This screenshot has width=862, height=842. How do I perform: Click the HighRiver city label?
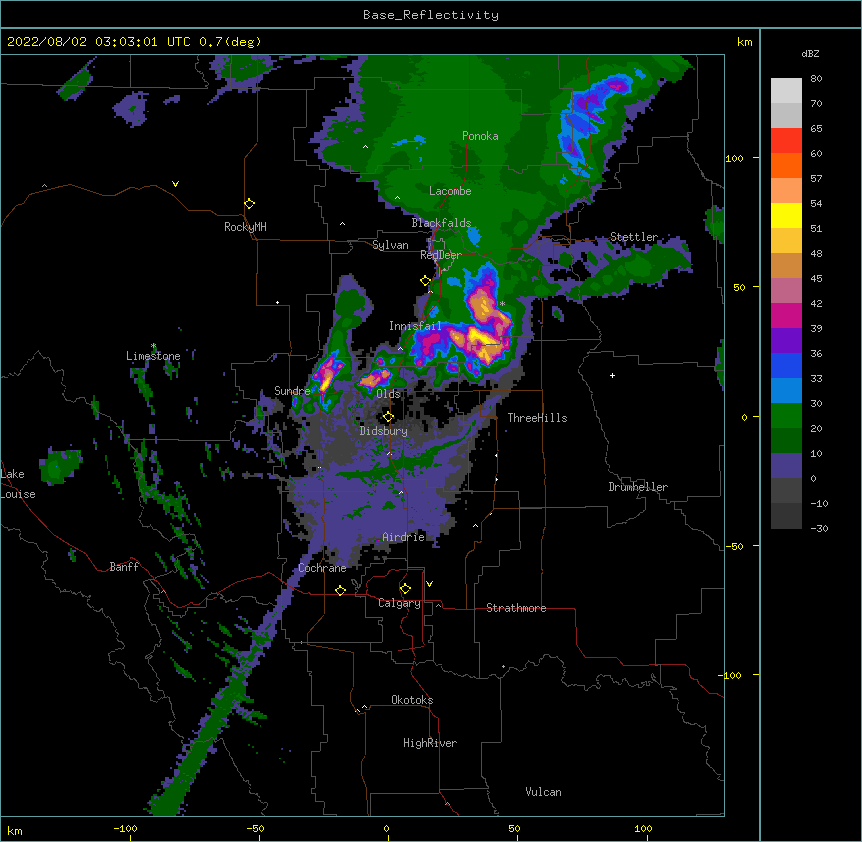tap(430, 743)
